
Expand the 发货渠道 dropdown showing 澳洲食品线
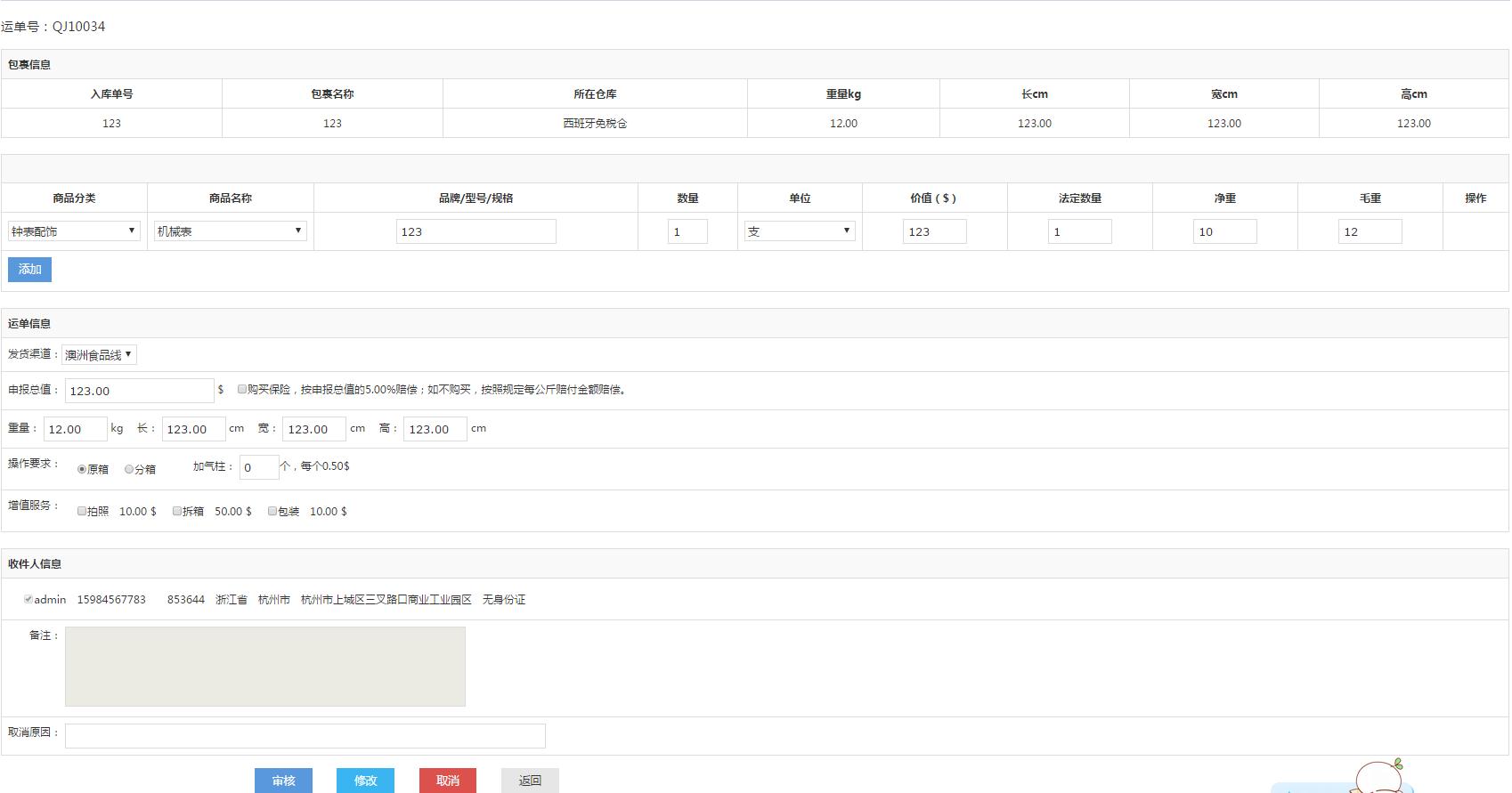99,355
